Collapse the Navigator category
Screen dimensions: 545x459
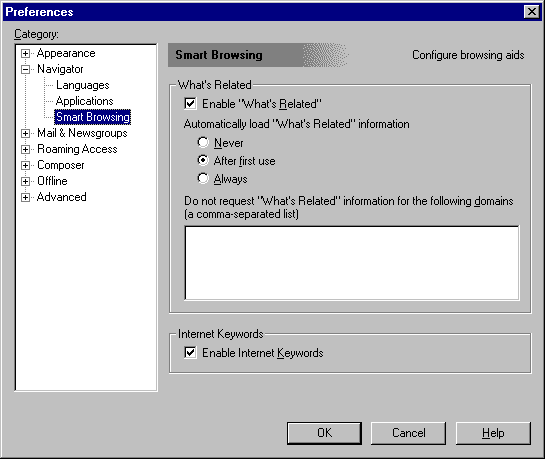25,69
